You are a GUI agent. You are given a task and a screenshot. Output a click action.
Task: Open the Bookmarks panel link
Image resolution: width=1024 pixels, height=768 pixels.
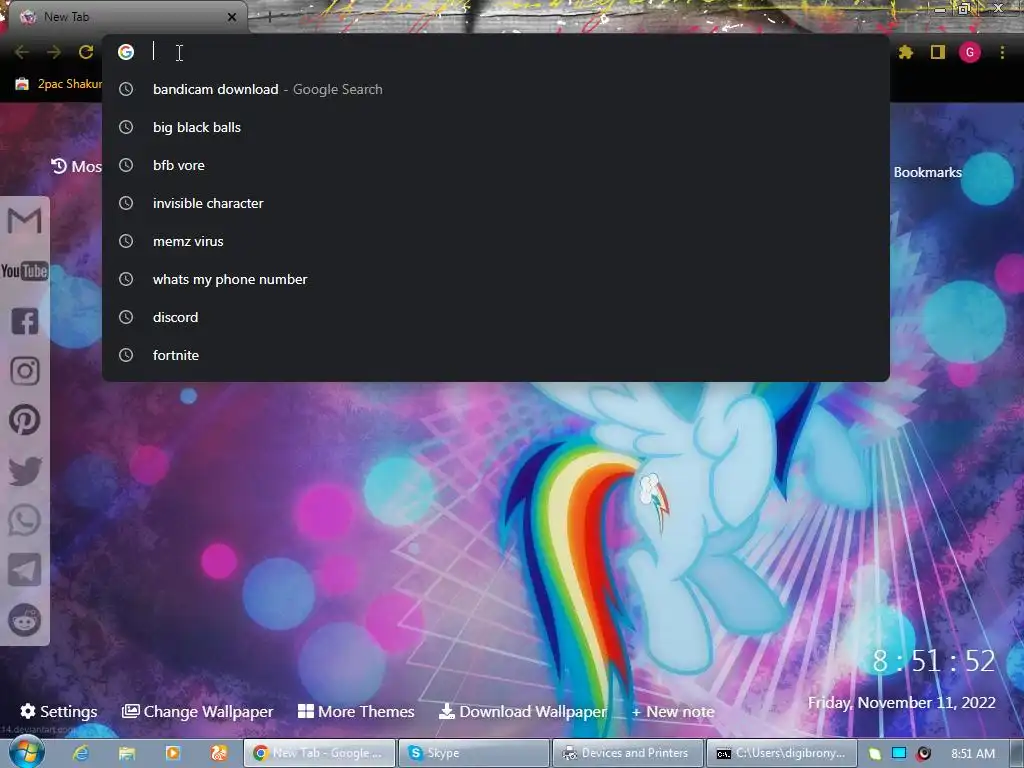[927, 172]
